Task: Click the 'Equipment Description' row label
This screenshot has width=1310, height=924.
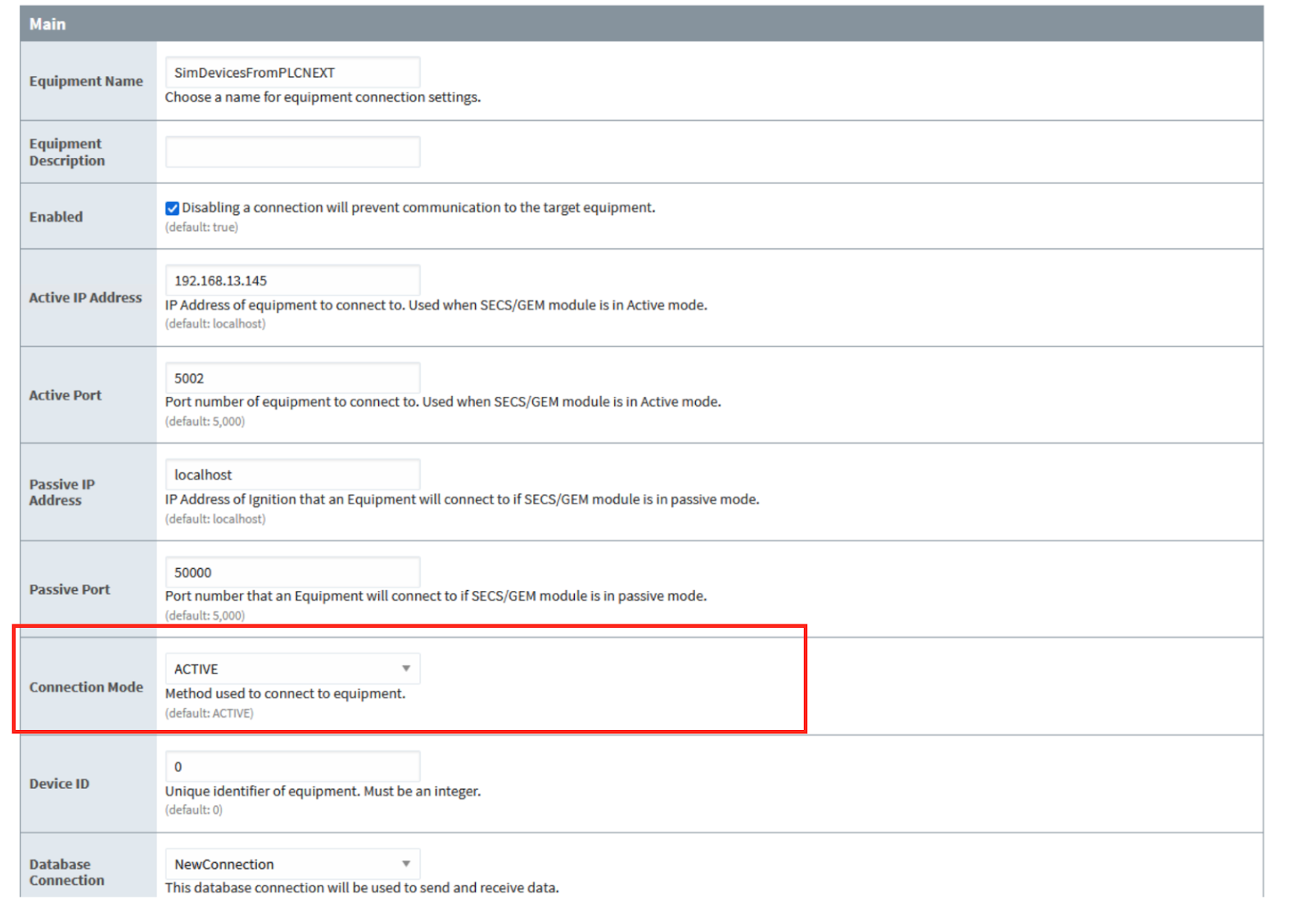Action: click(67, 152)
